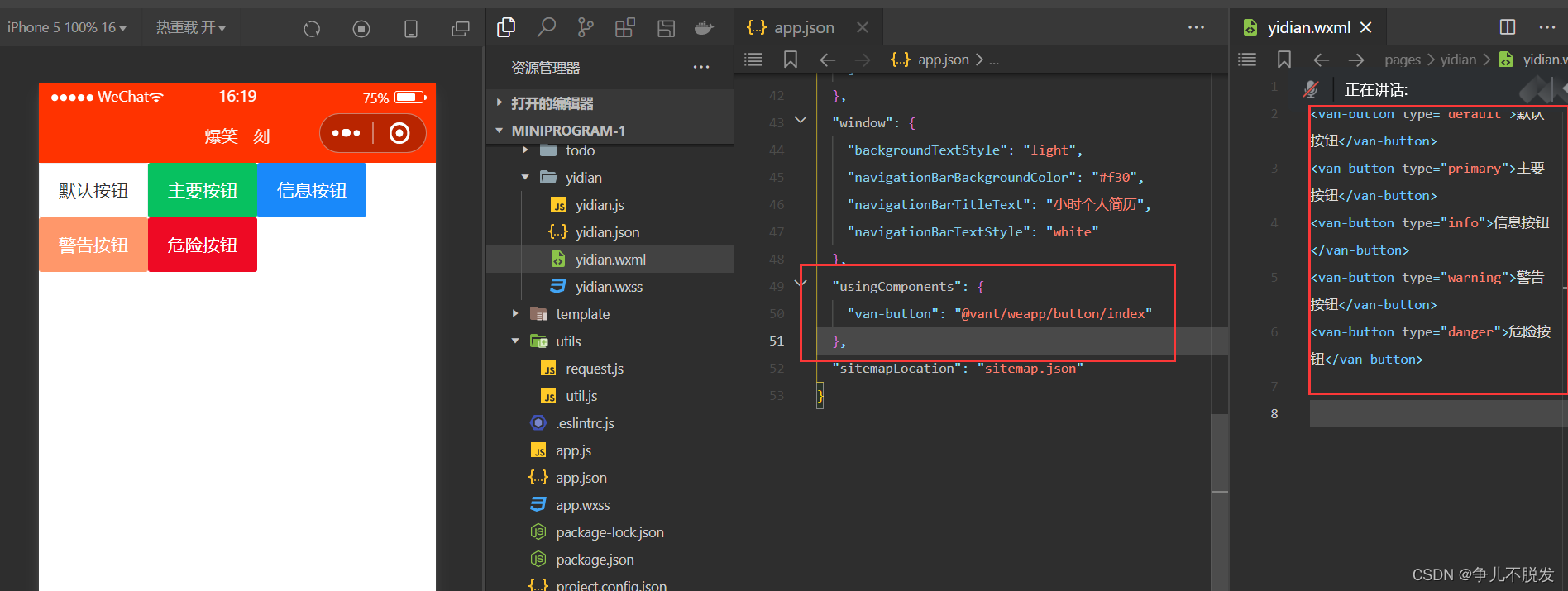Click the explorer files icon

(506, 28)
